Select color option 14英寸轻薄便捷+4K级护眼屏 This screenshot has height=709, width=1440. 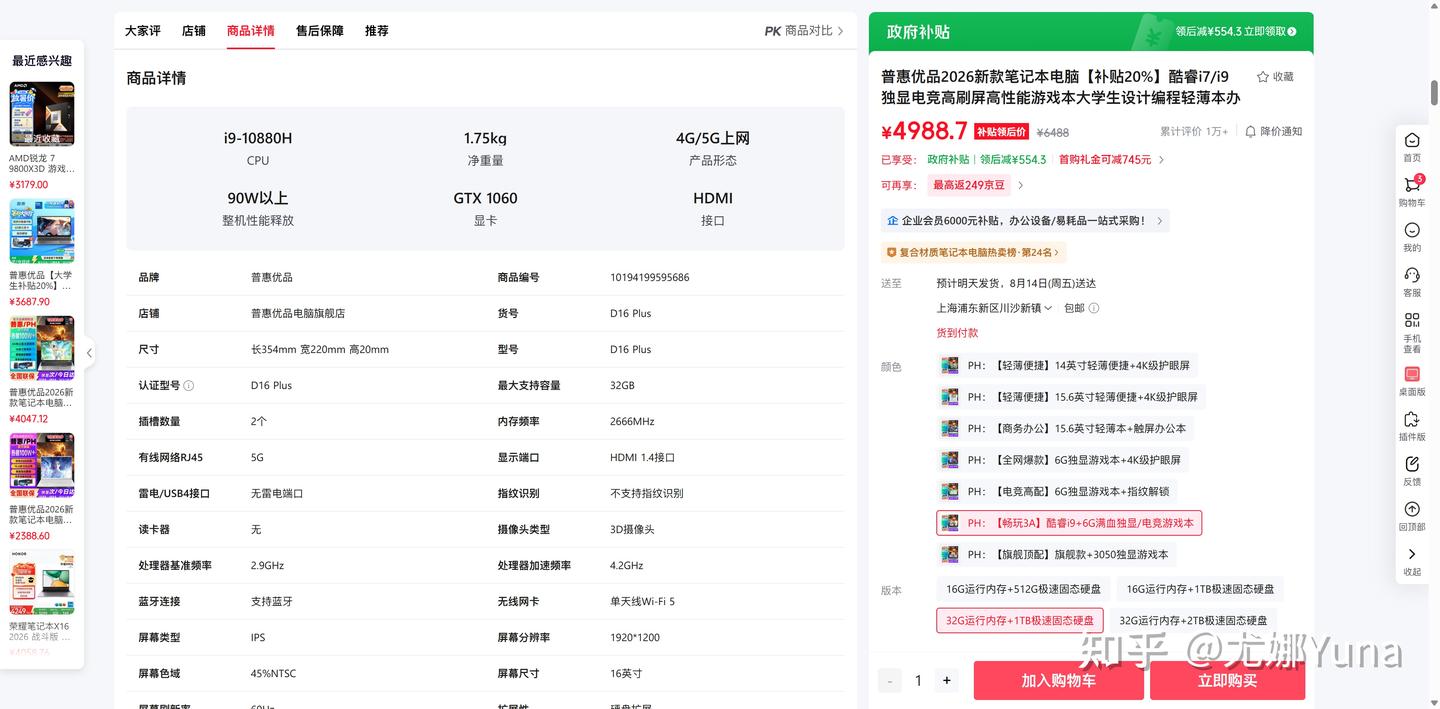click(1068, 365)
